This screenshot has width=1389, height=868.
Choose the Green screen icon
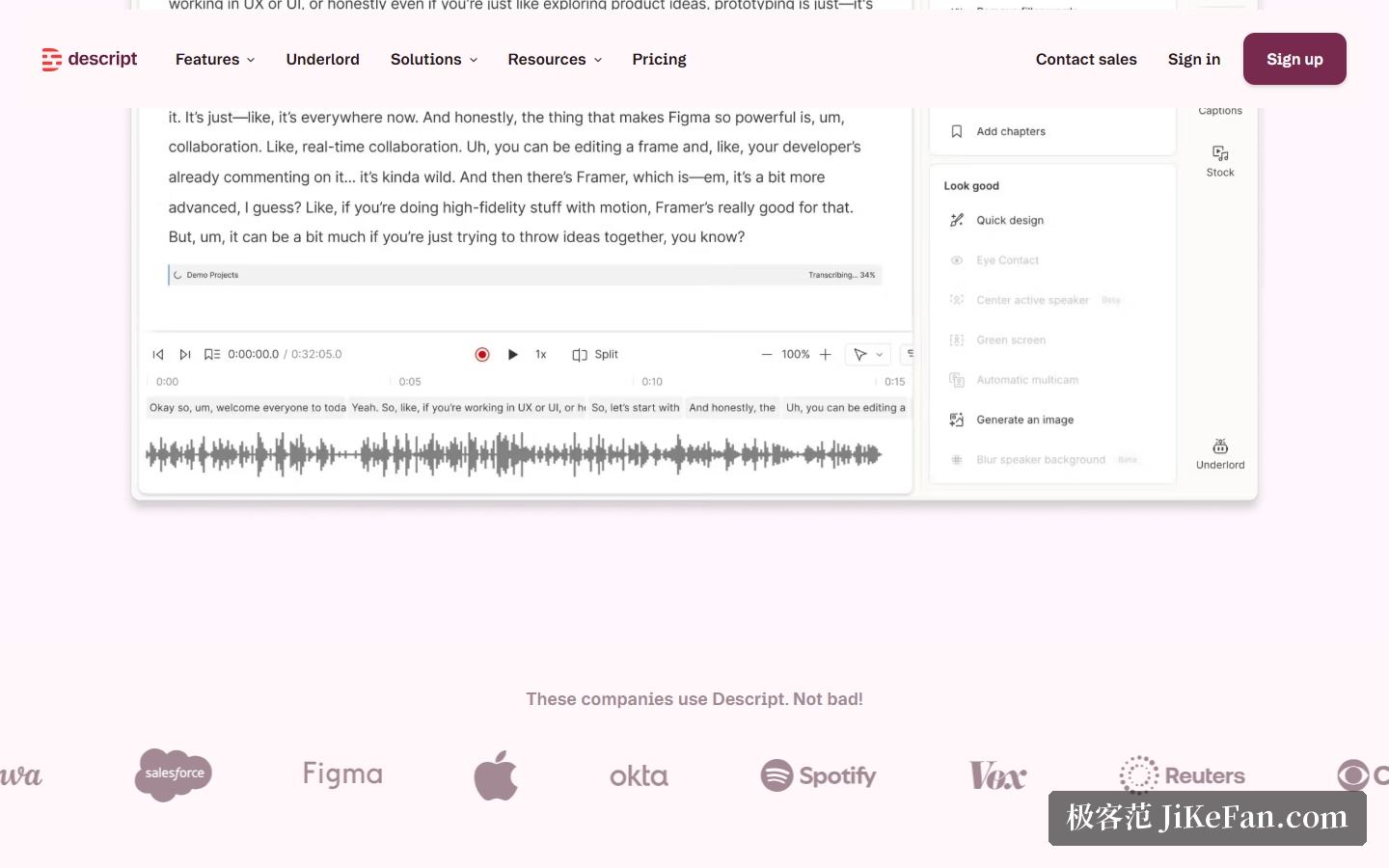pyautogui.click(x=957, y=339)
